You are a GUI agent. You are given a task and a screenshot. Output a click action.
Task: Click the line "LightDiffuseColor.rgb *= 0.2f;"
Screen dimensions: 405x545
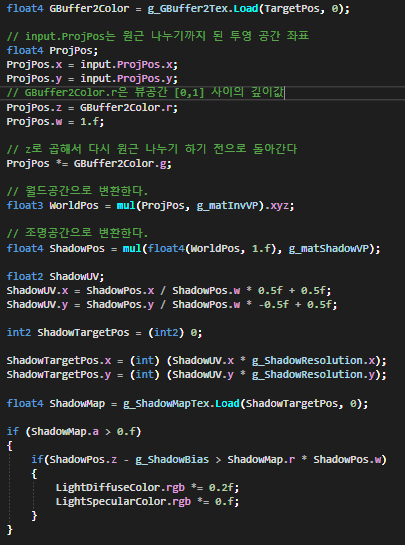(x=147, y=488)
